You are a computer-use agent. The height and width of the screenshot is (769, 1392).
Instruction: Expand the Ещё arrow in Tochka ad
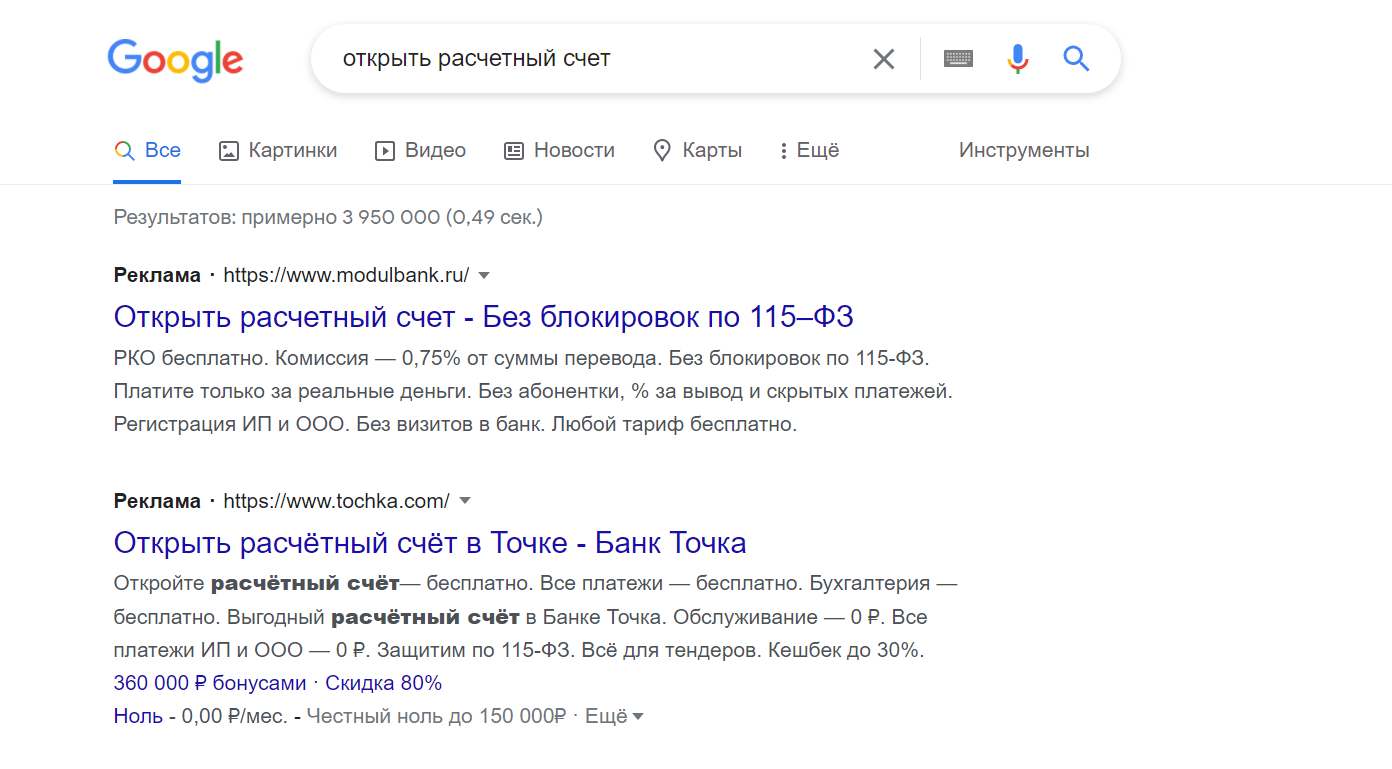(x=638, y=716)
